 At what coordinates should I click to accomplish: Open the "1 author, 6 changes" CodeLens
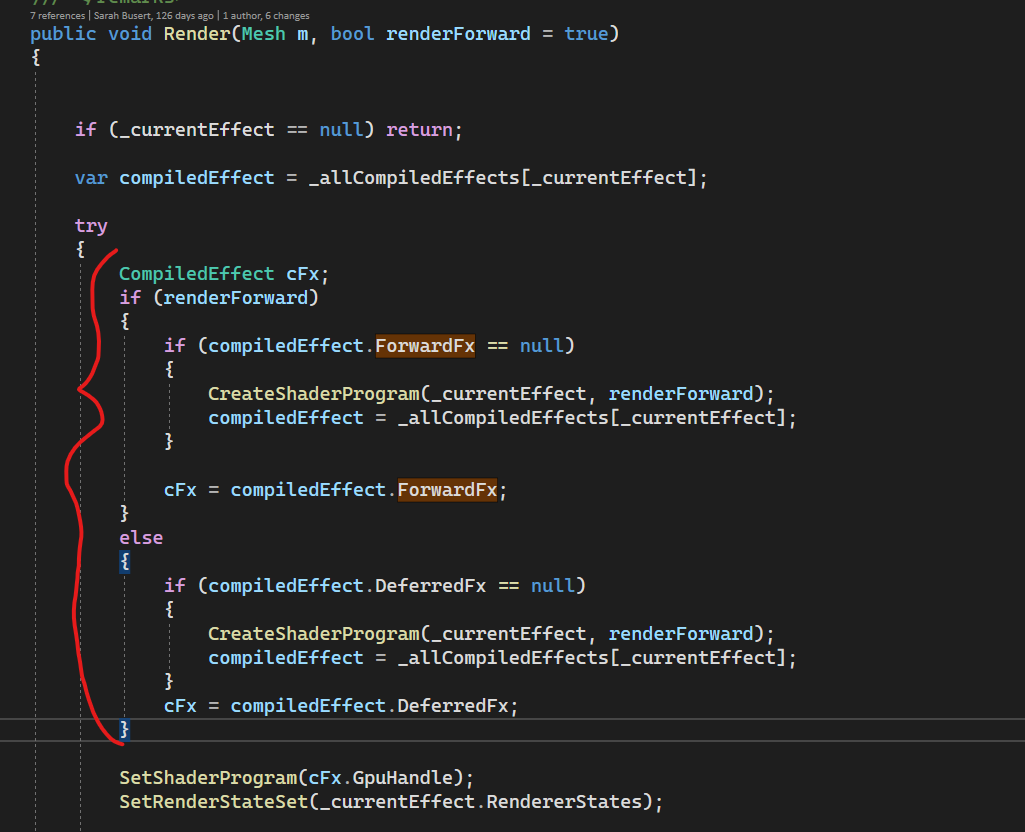(266, 16)
